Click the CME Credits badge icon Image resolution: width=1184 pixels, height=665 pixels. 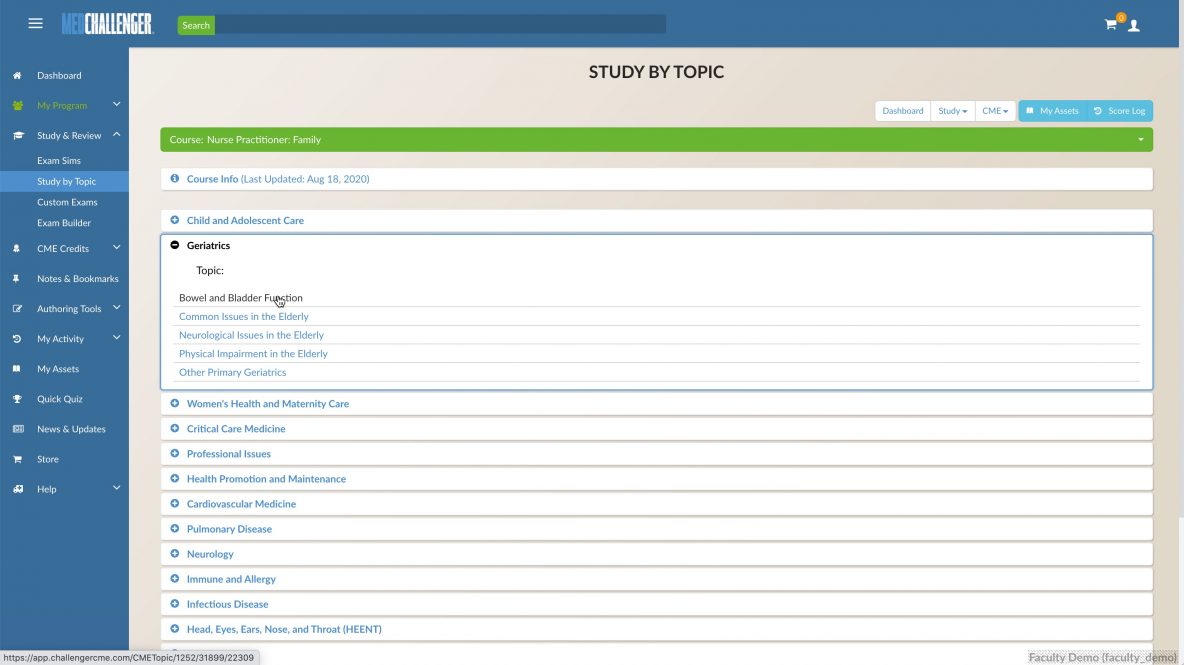pyautogui.click(x=17, y=248)
